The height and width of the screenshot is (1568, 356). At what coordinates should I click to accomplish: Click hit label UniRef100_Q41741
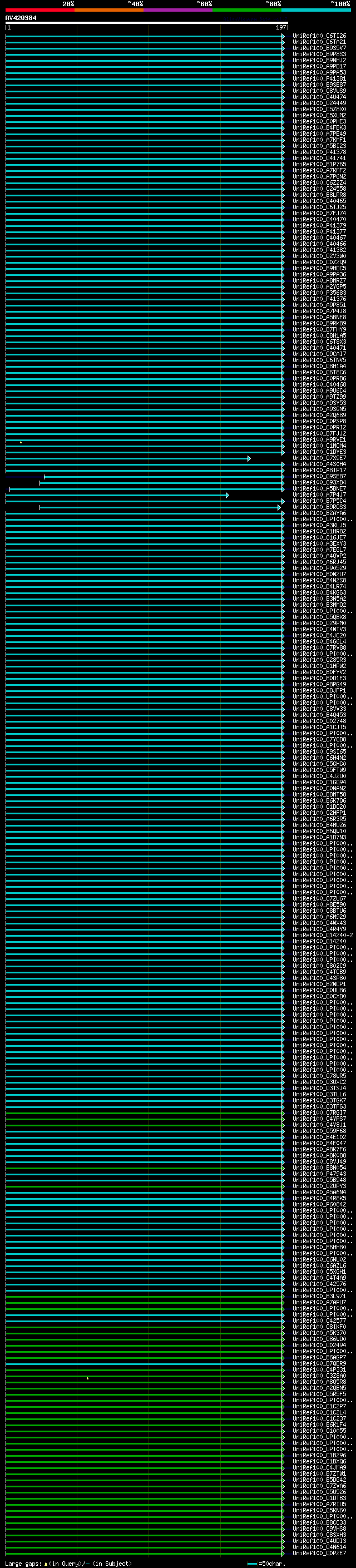click(x=319, y=159)
